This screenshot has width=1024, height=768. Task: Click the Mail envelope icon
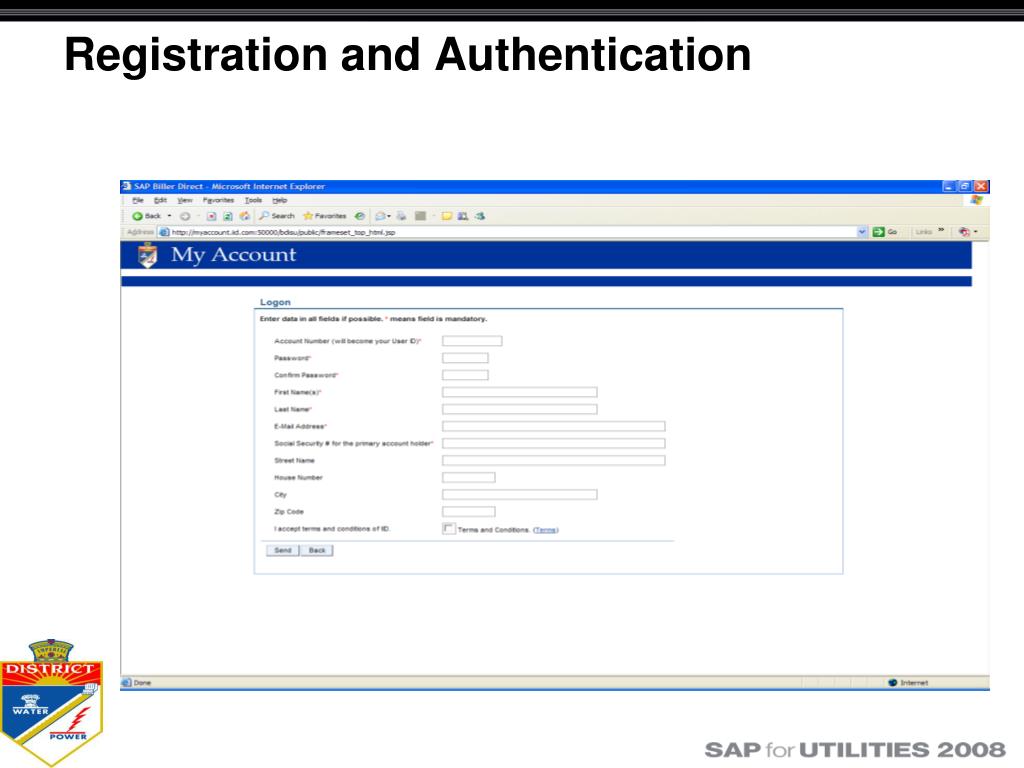coord(380,216)
